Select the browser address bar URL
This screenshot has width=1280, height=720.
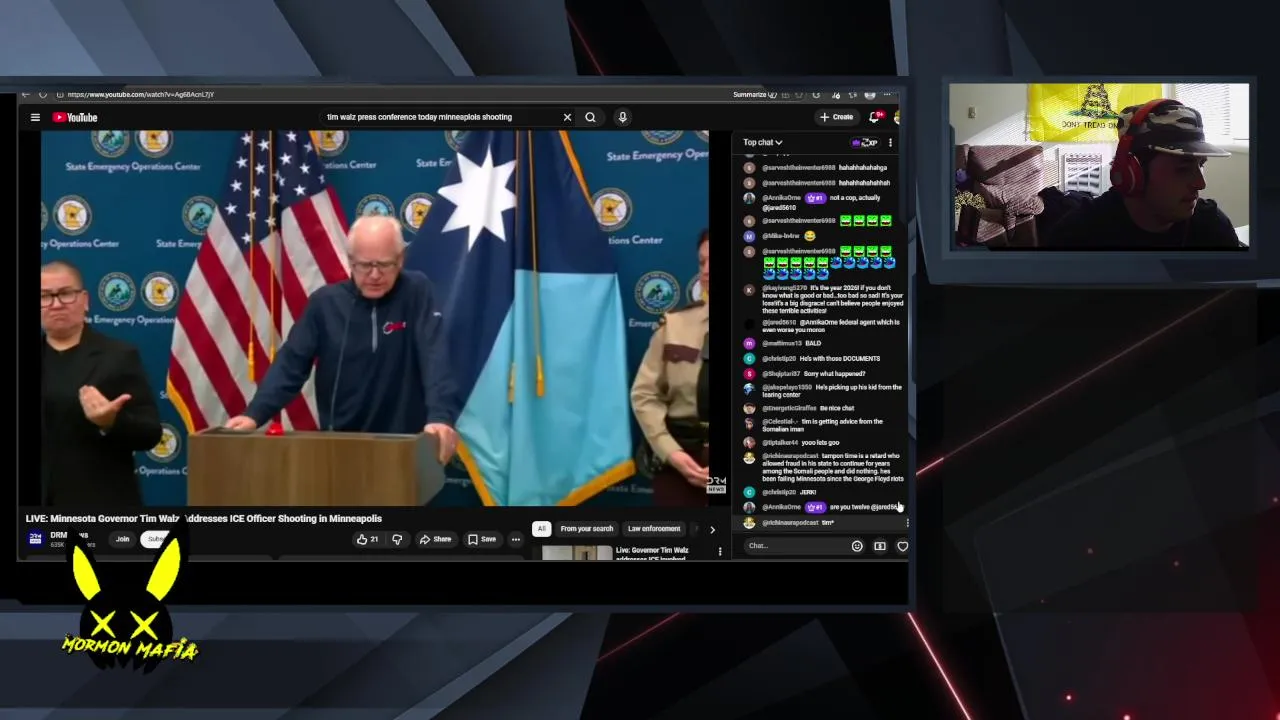click(141, 94)
